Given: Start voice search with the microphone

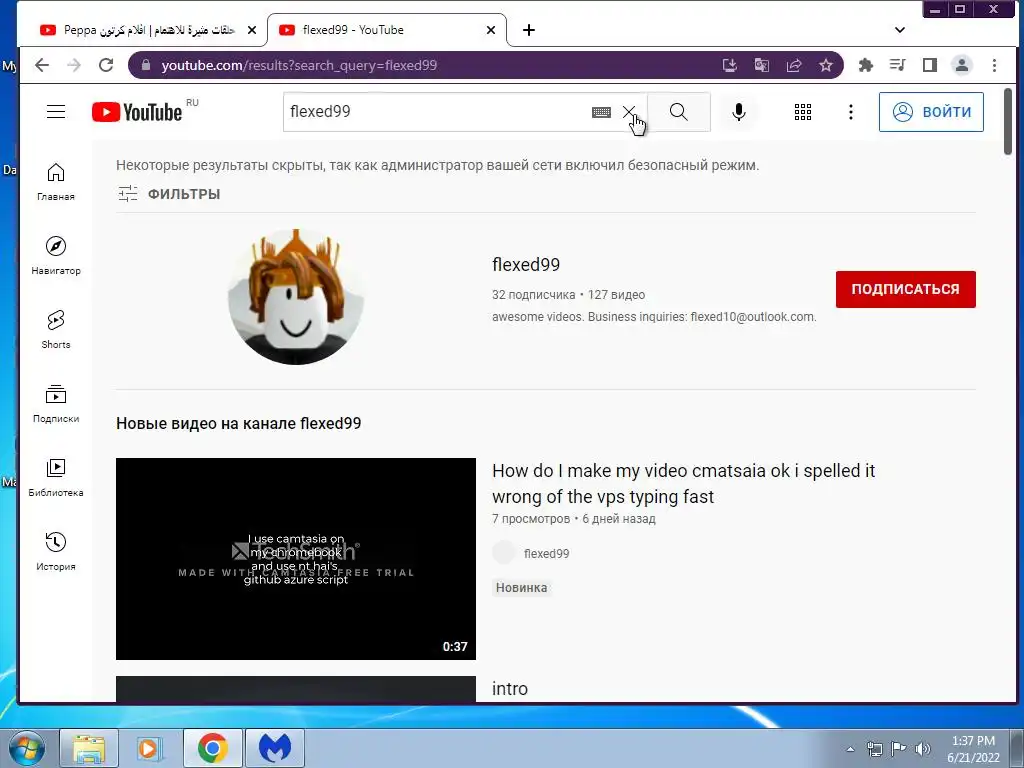Looking at the screenshot, I should coord(739,112).
